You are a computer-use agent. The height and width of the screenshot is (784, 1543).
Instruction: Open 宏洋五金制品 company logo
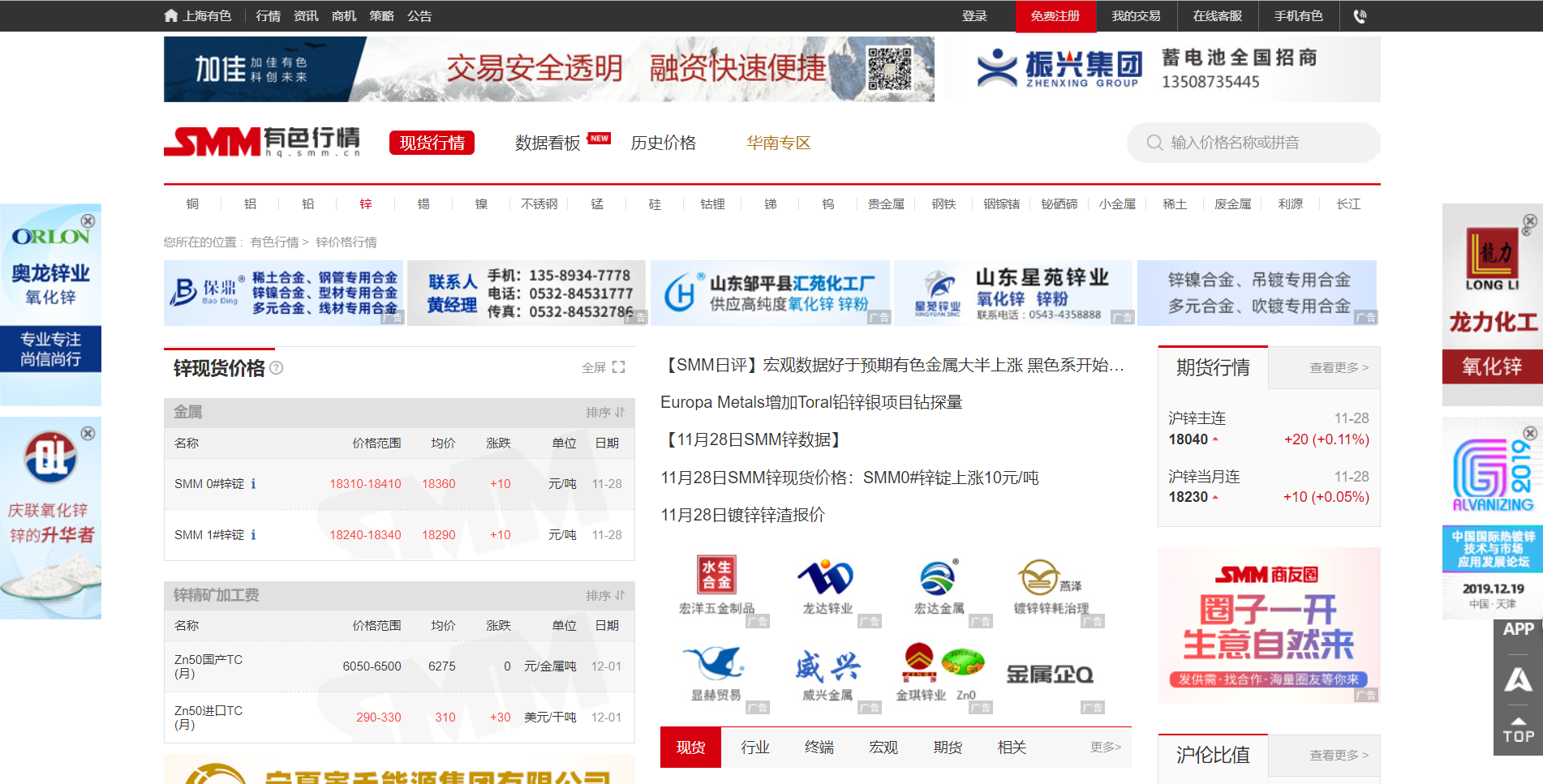(x=716, y=585)
